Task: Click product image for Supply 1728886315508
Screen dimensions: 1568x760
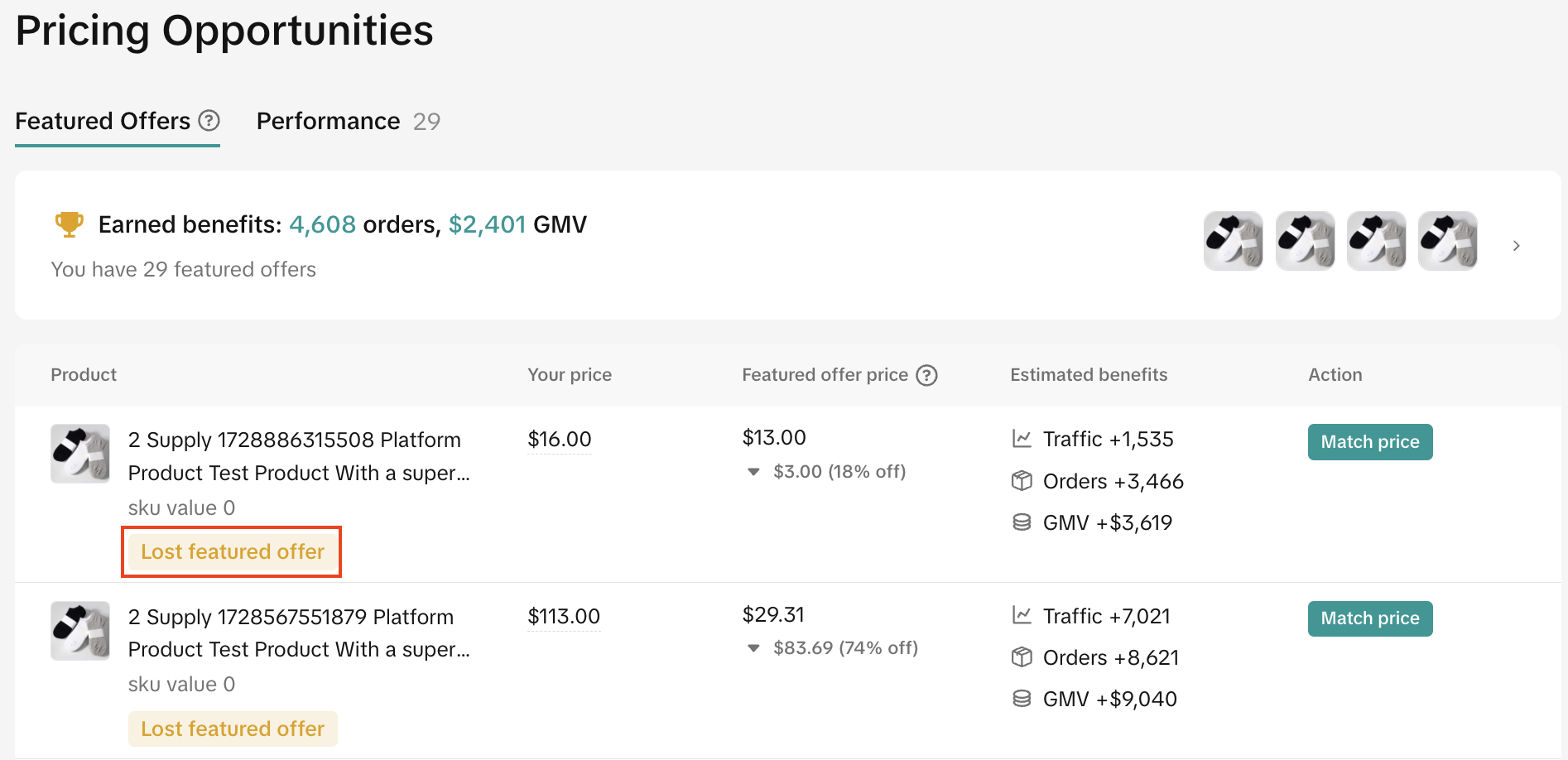Action: pyautogui.click(x=80, y=454)
